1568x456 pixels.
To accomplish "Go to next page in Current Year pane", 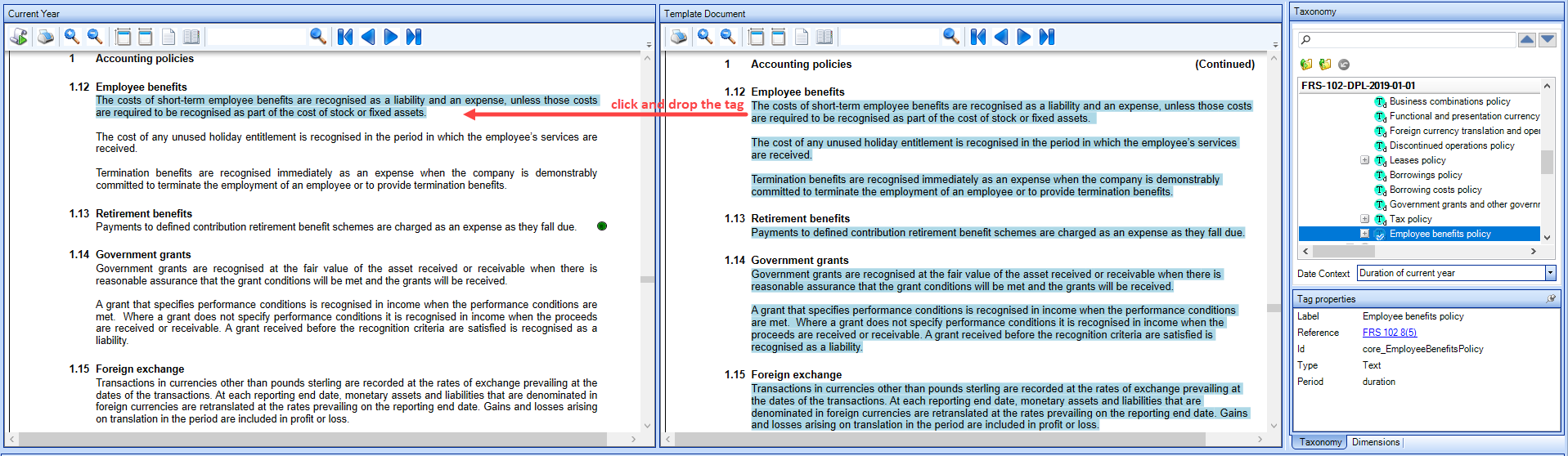I will click(x=391, y=37).
